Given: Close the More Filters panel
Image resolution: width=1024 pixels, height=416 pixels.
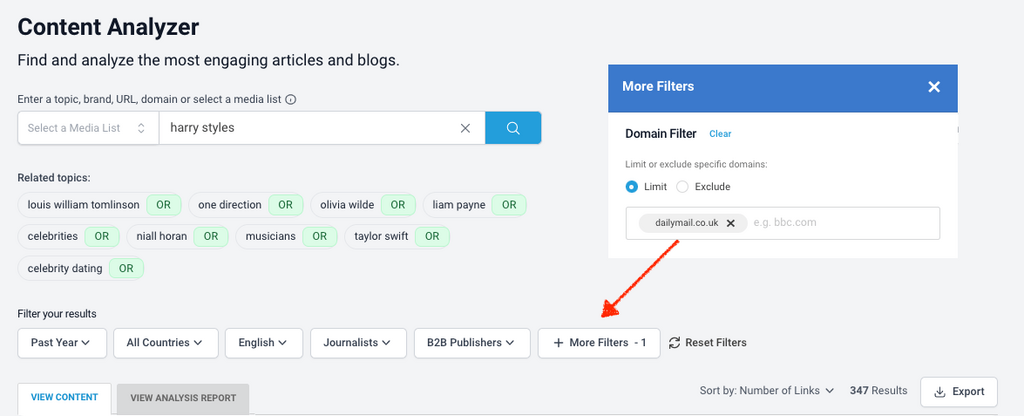Looking at the screenshot, I should [x=934, y=87].
